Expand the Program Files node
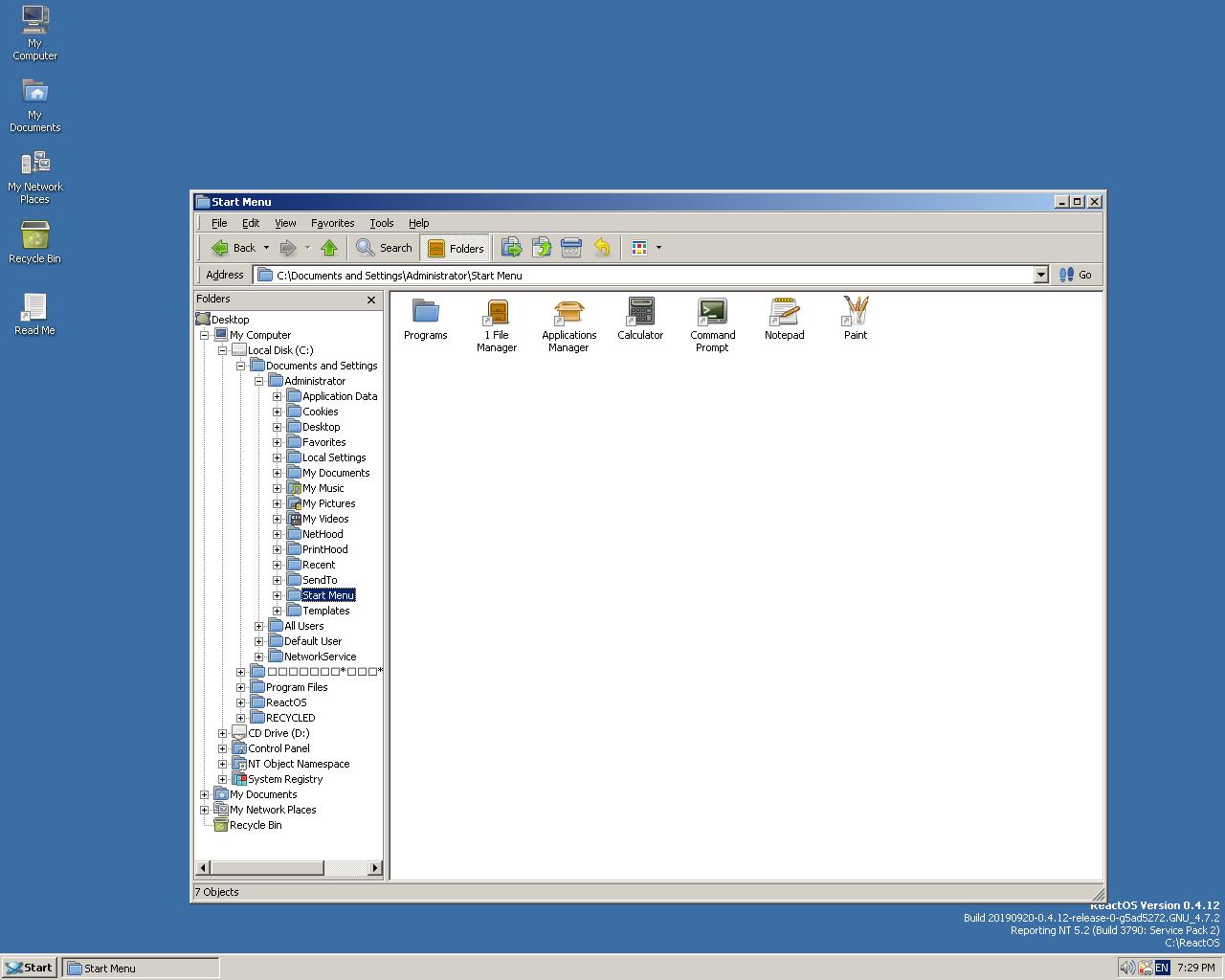Viewport: 1225px width, 980px height. [240, 687]
